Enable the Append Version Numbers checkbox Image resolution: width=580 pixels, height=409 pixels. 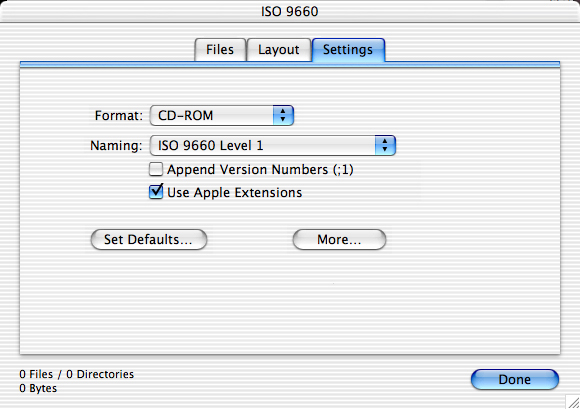156,169
